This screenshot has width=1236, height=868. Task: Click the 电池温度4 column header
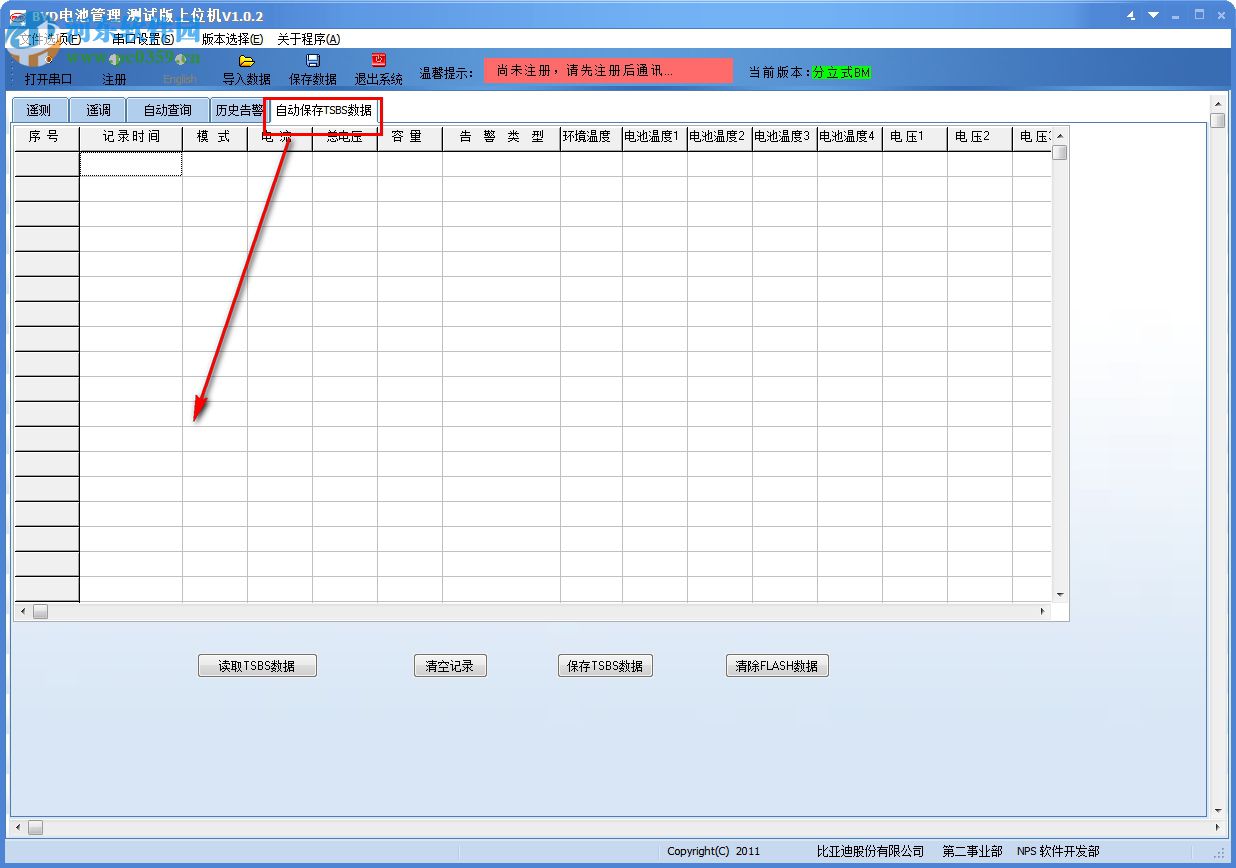[x=850, y=137]
